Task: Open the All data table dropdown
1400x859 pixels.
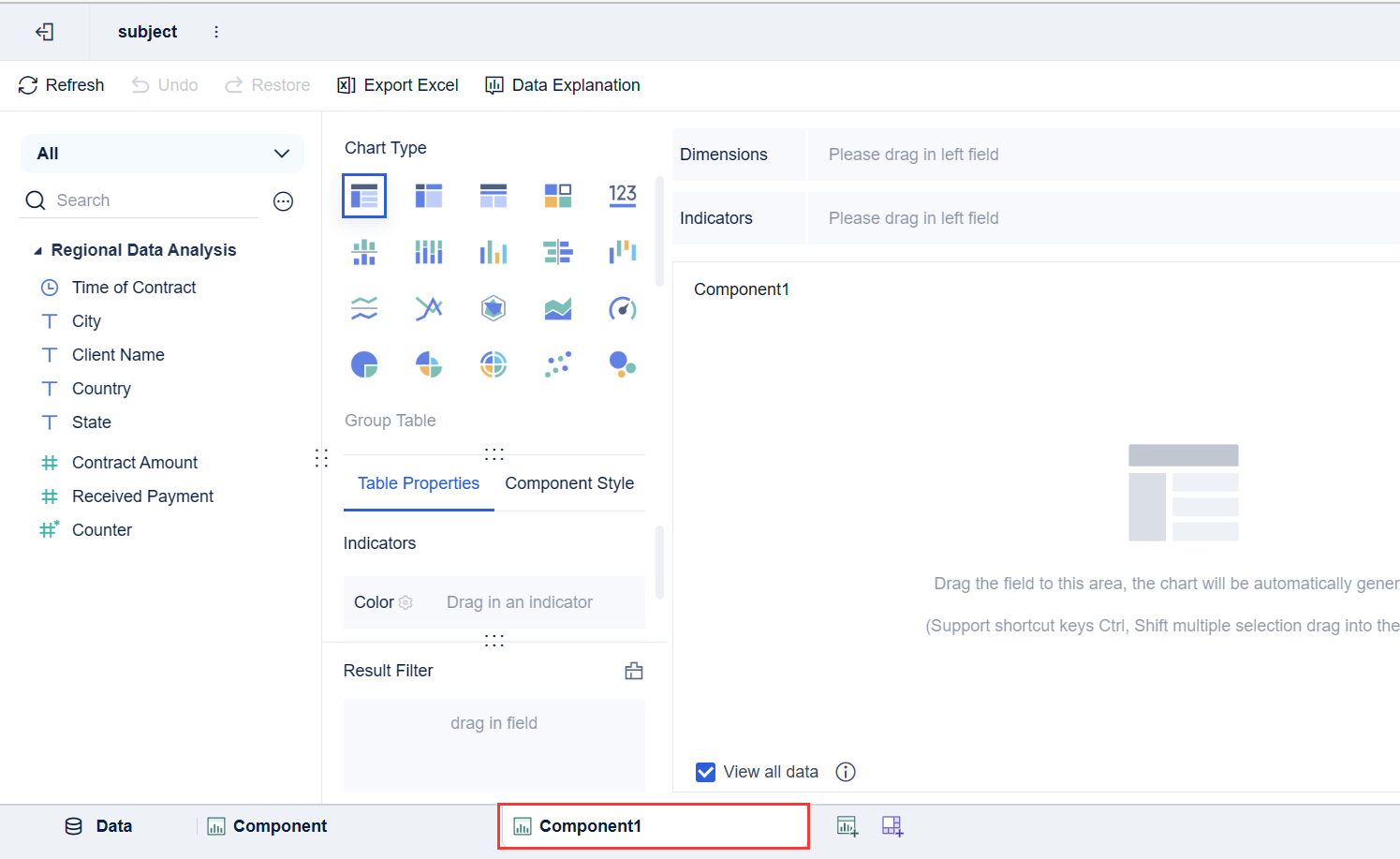Action: point(162,154)
